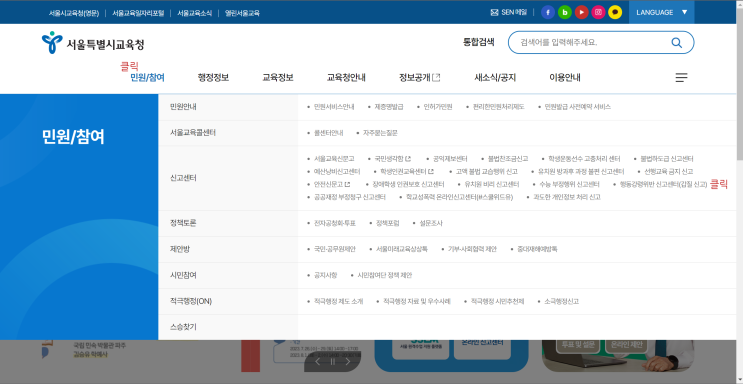Click the 서울미래교육상상톡 link

click(401, 249)
